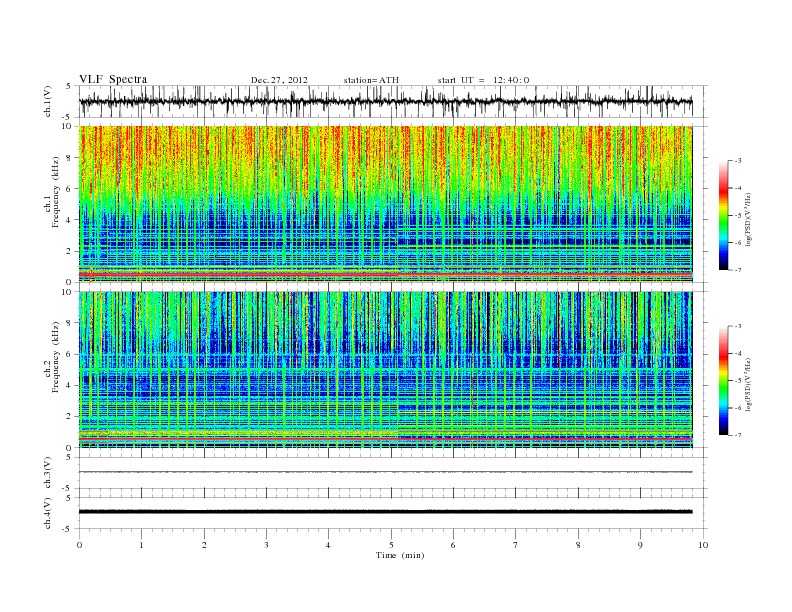Viewport: 792px width, 612px height.
Task: Click the red low-frequency band in ch.1 spectrogram
Action: pos(385,274)
